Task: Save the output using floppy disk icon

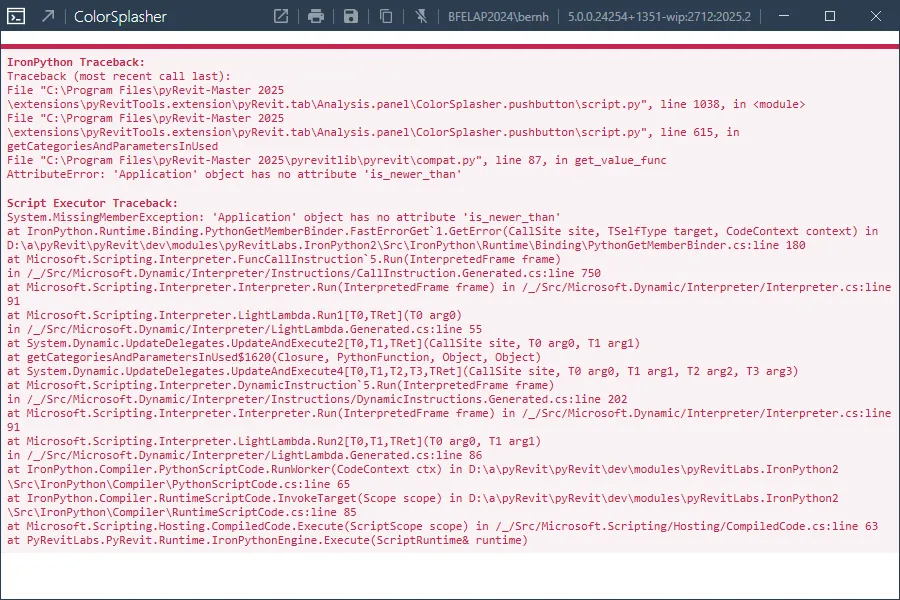Action: pos(351,16)
